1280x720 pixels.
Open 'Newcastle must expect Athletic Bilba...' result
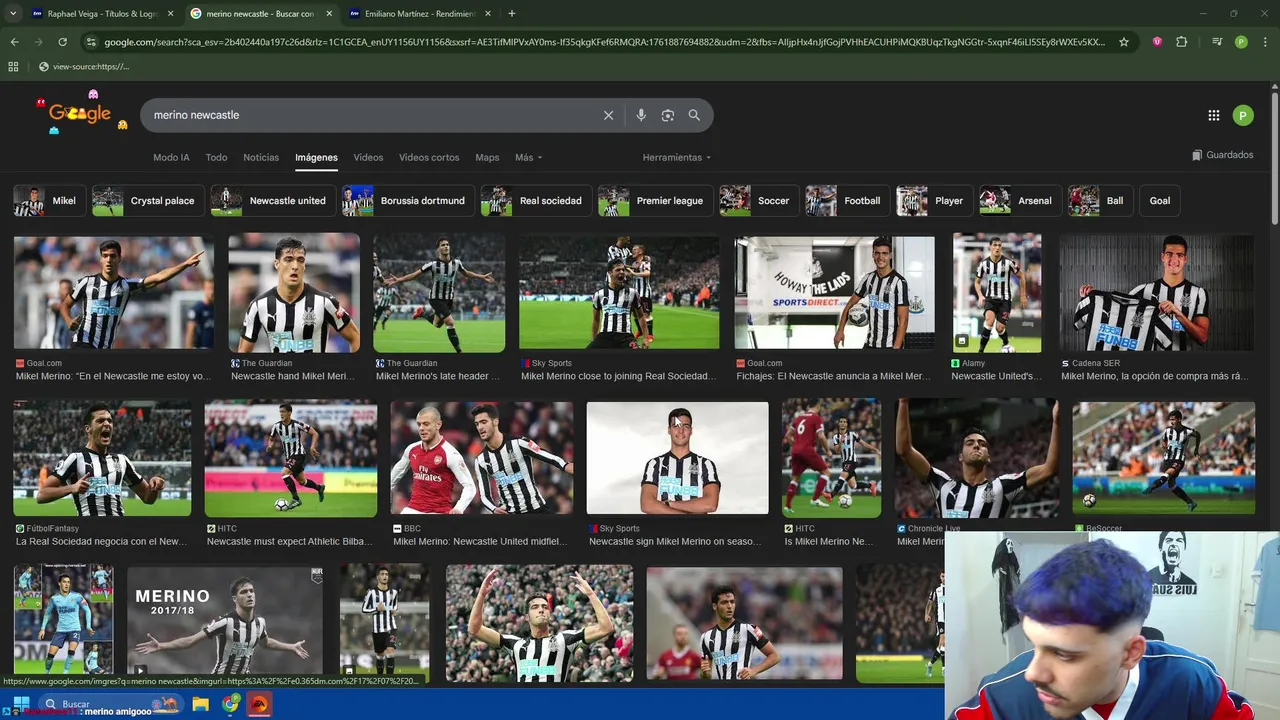click(289, 541)
